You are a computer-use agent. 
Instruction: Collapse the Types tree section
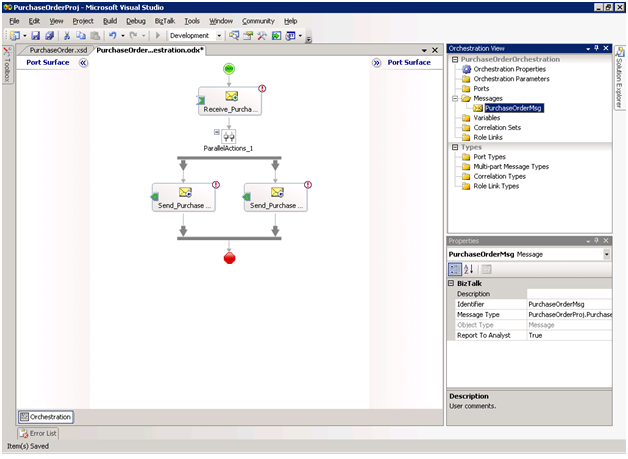point(455,147)
